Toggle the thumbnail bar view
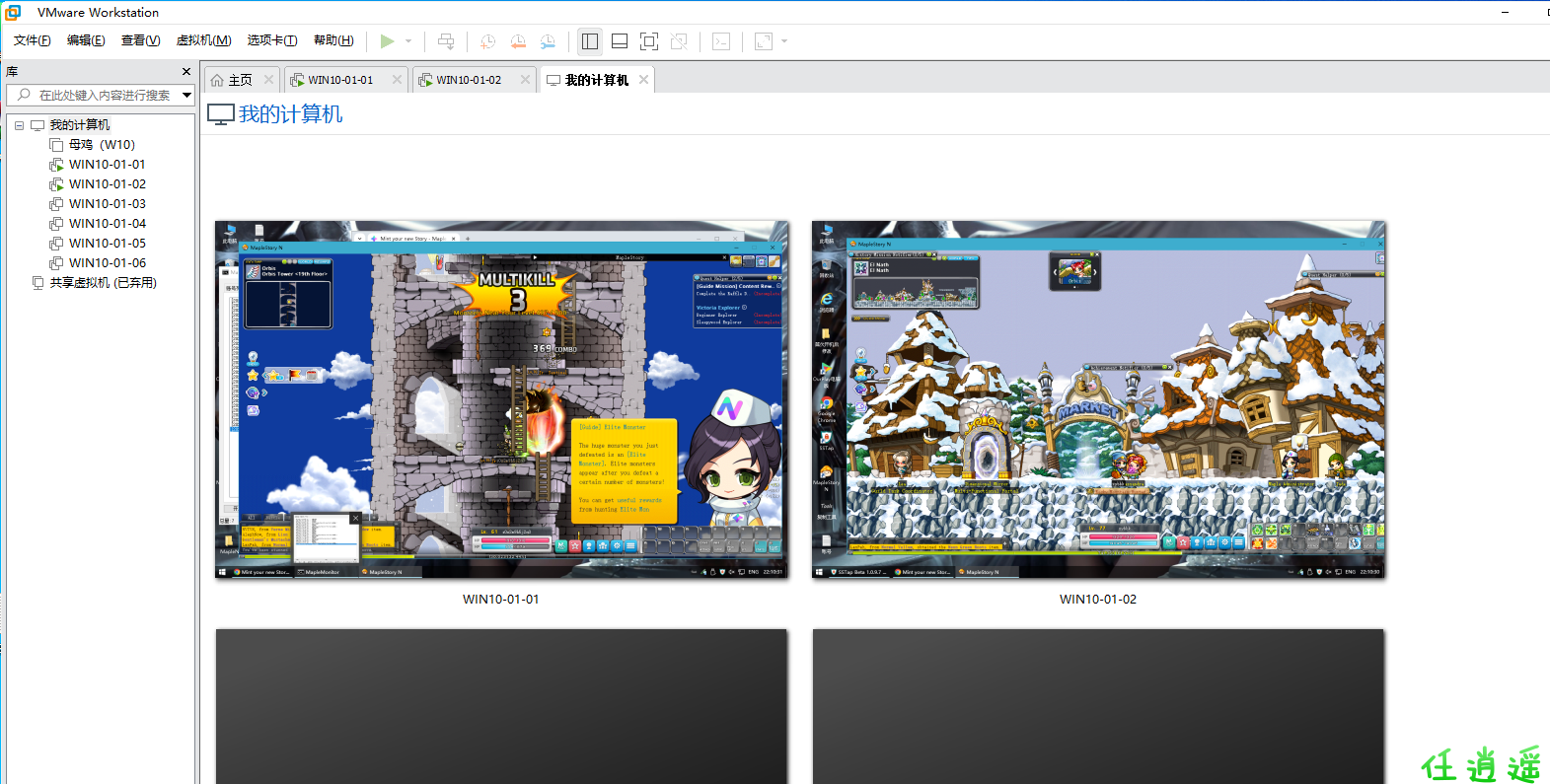The width and height of the screenshot is (1550, 784). point(620,40)
